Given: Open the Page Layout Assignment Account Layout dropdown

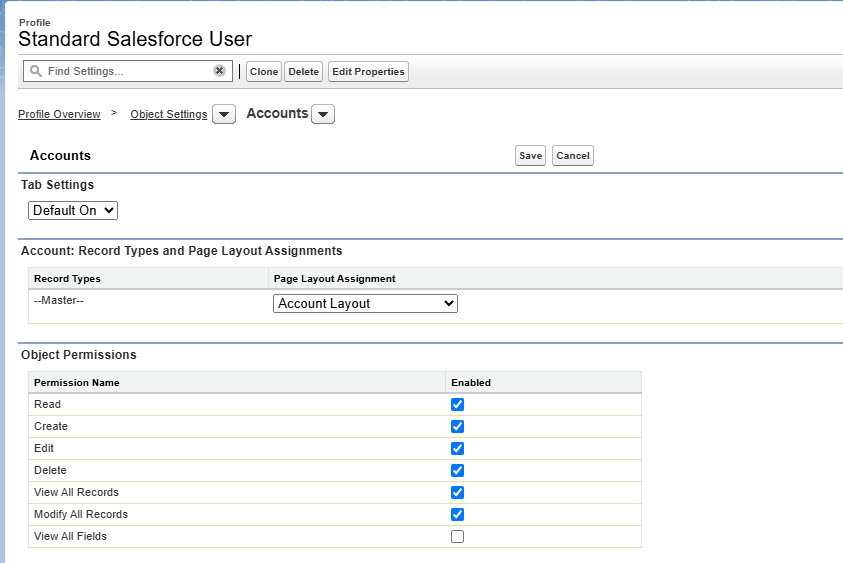Looking at the screenshot, I should tap(365, 303).
